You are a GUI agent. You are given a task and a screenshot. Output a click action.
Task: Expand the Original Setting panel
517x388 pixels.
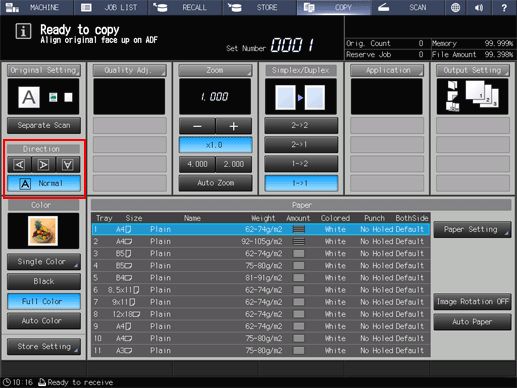coord(44,70)
